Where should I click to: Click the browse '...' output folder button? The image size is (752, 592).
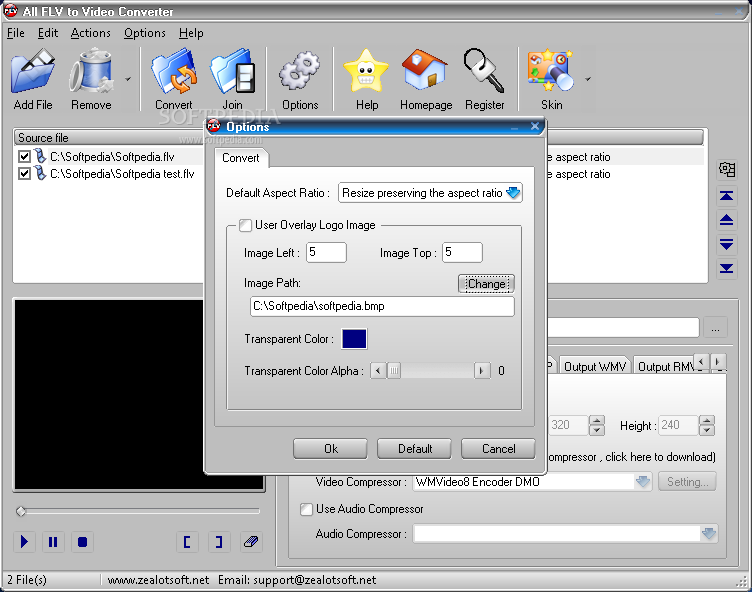click(x=716, y=329)
